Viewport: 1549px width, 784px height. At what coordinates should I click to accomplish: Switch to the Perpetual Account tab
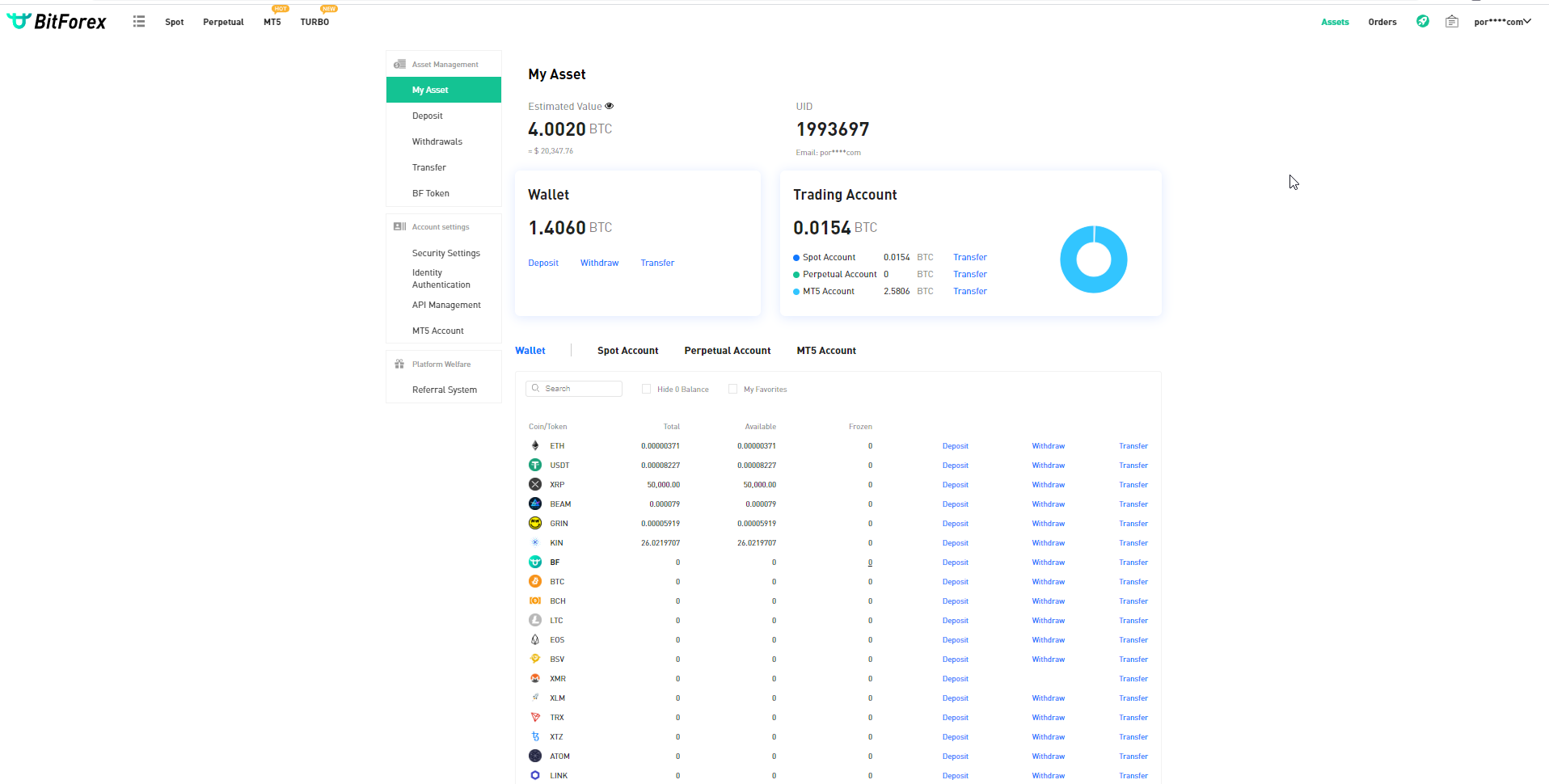point(728,350)
